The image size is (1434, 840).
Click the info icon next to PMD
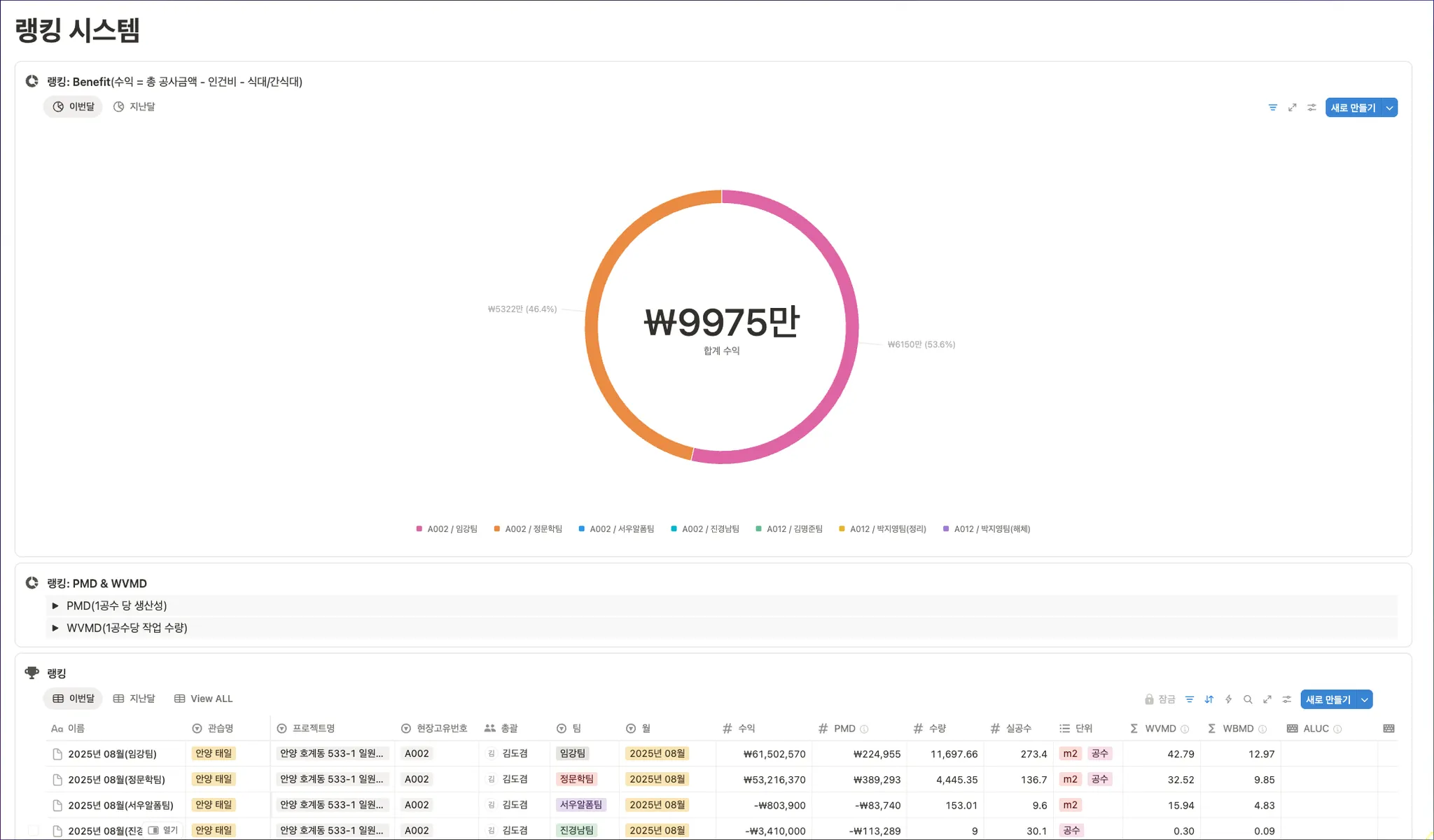864,729
